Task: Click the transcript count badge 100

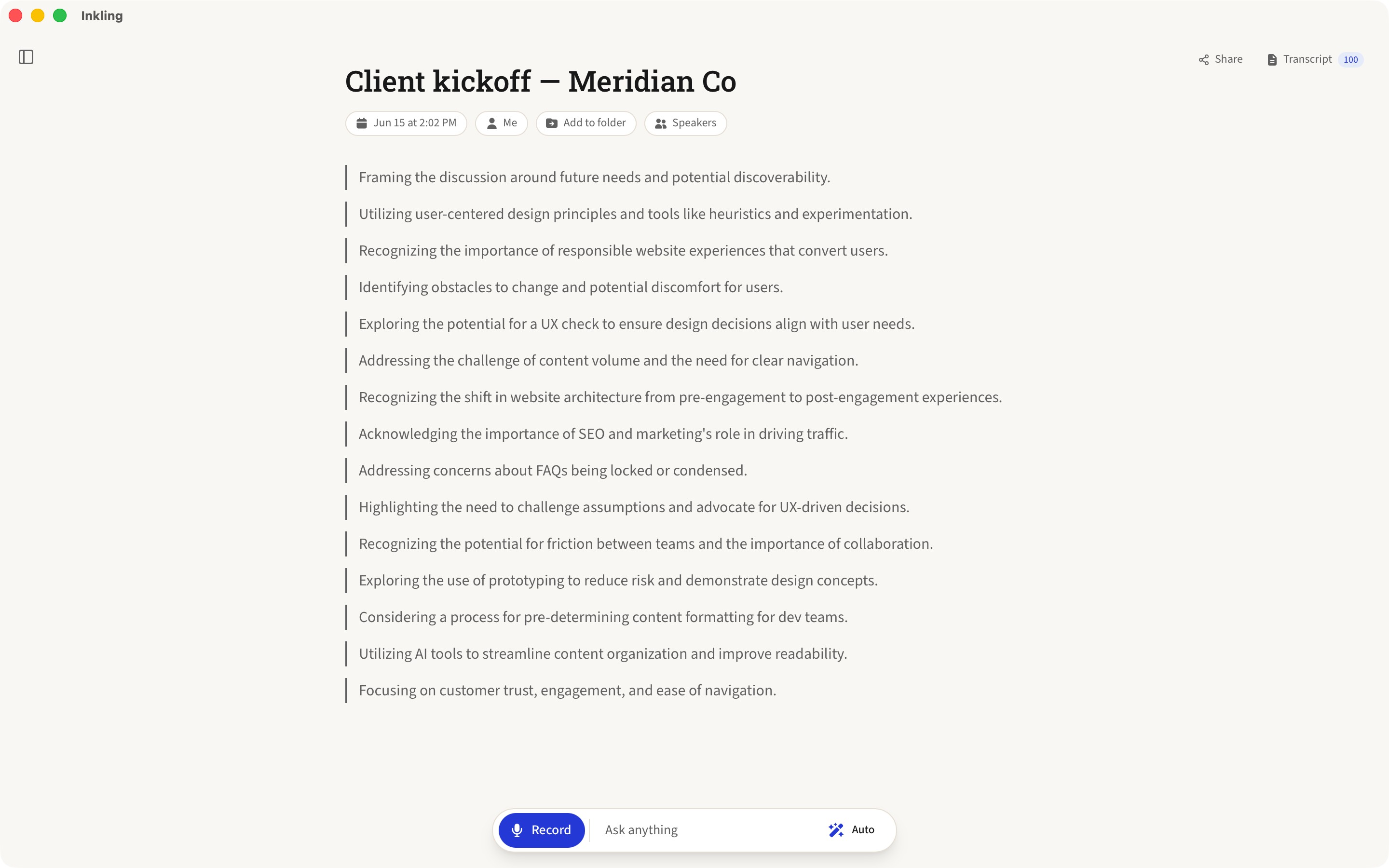Action: click(1350, 60)
